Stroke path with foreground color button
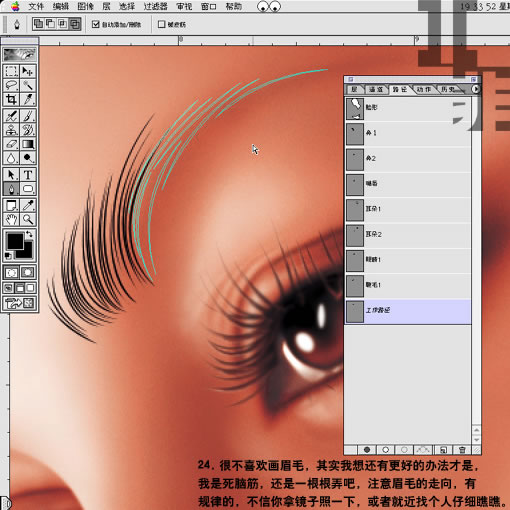The height and width of the screenshot is (510, 510). (x=385, y=450)
